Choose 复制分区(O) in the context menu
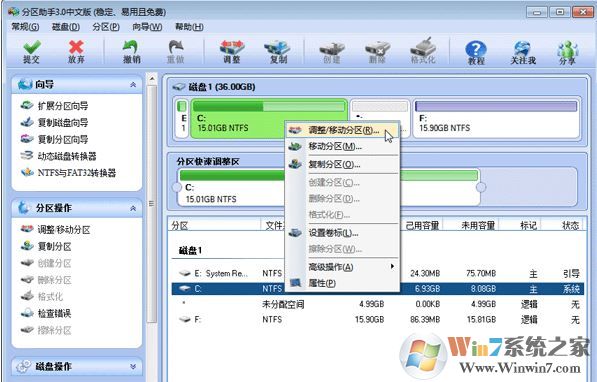 (x=342, y=165)
